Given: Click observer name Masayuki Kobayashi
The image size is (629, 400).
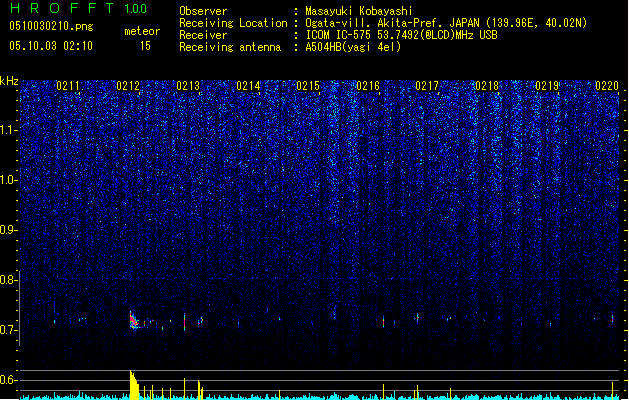Looking at the screenshot, I should [359, 11].
